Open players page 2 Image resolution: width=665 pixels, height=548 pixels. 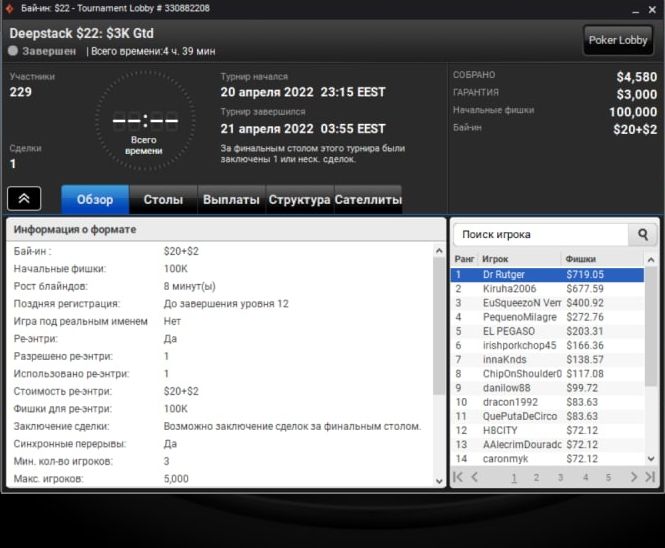(536, 478)
